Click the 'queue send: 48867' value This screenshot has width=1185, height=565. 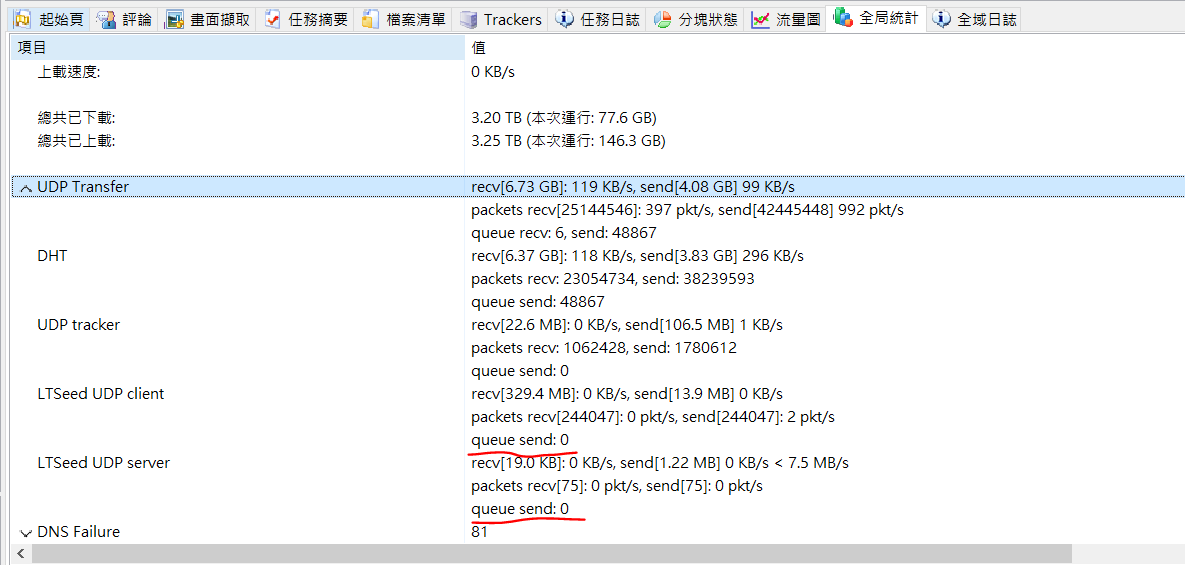tap(537, 302)
